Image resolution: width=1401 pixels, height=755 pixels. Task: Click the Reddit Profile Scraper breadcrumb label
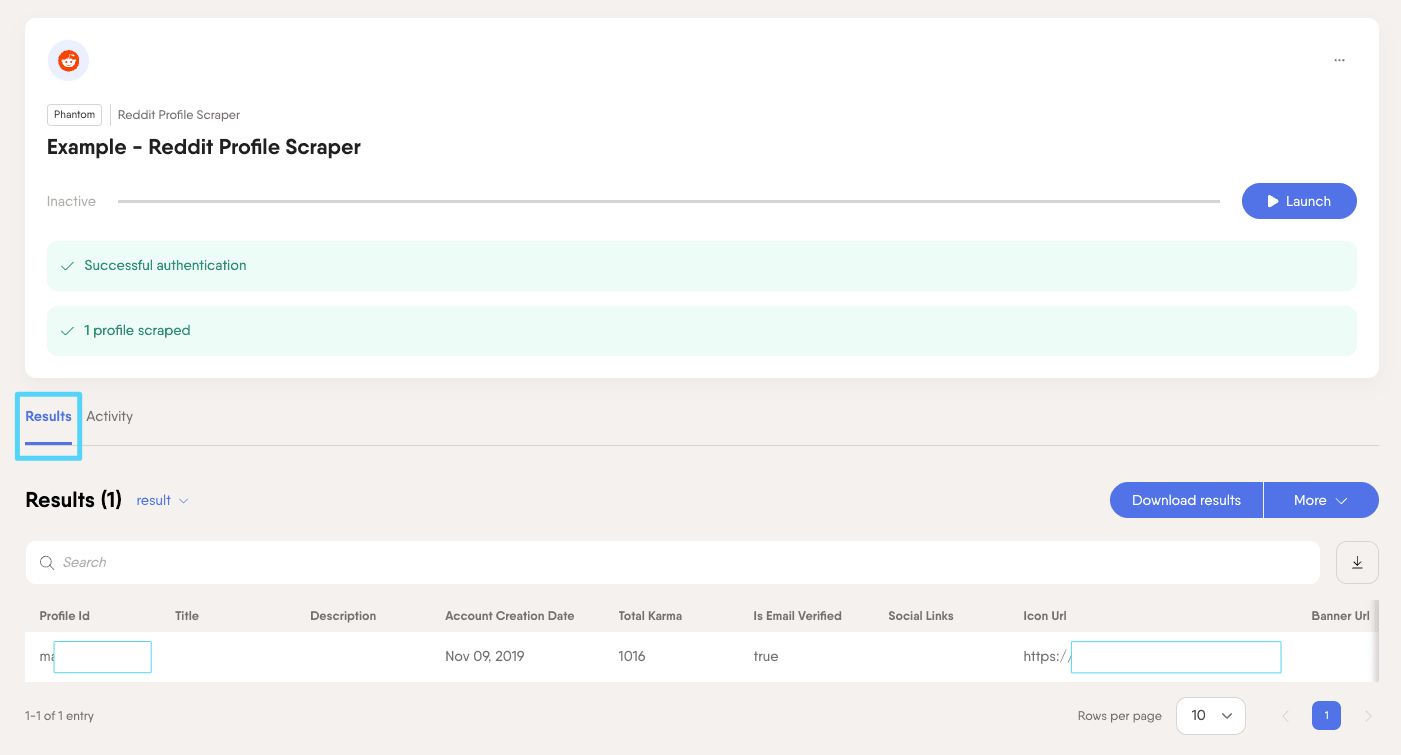179,115
